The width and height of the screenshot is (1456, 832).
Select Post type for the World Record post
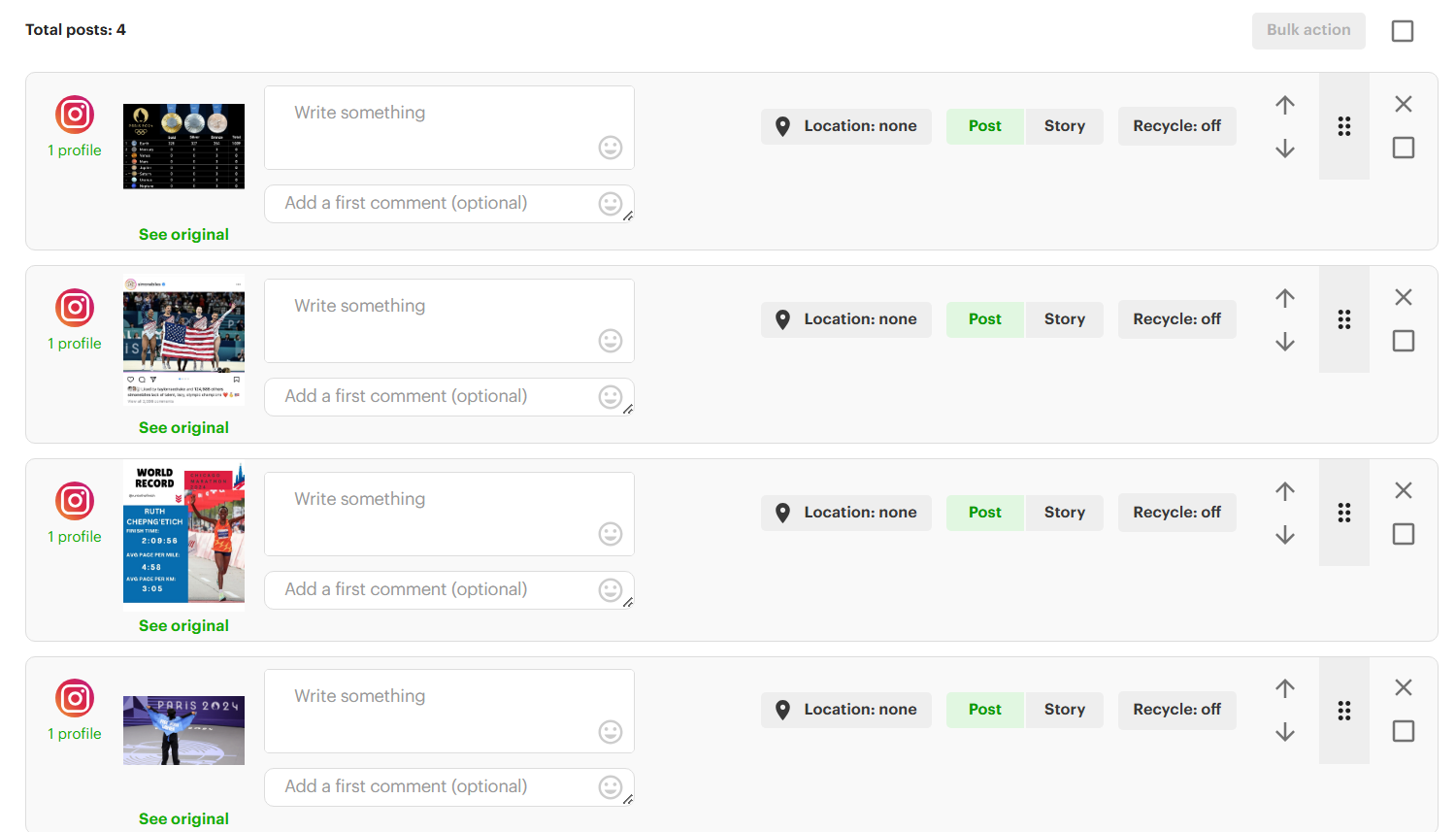pyautogui.click(x=985, y=513)
